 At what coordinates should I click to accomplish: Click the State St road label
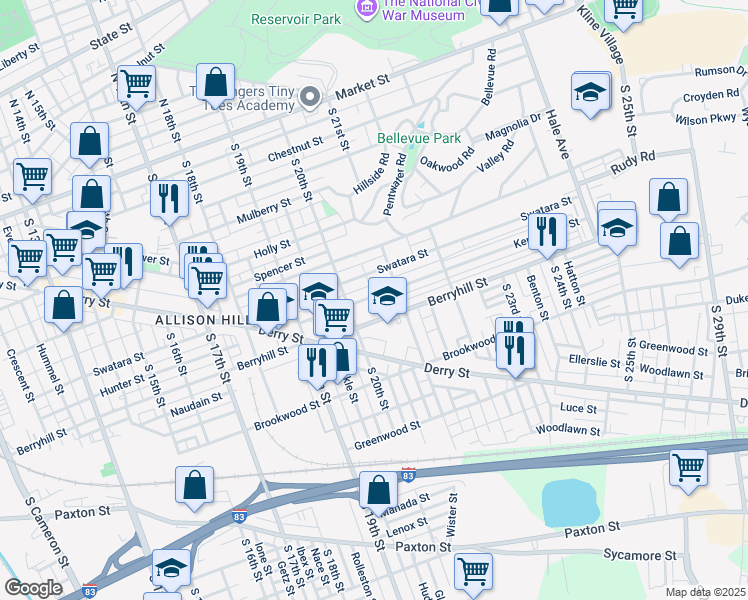point(111,36)
